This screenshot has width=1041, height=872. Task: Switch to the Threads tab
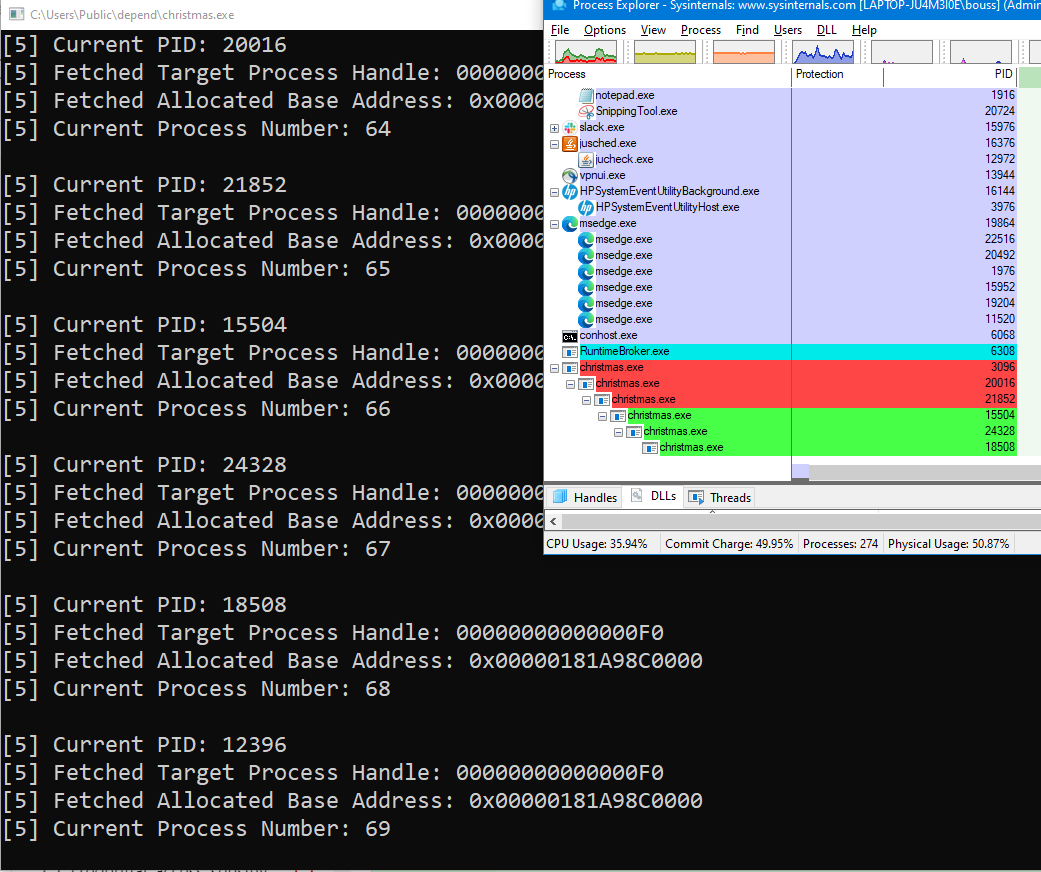pos(719,497)
